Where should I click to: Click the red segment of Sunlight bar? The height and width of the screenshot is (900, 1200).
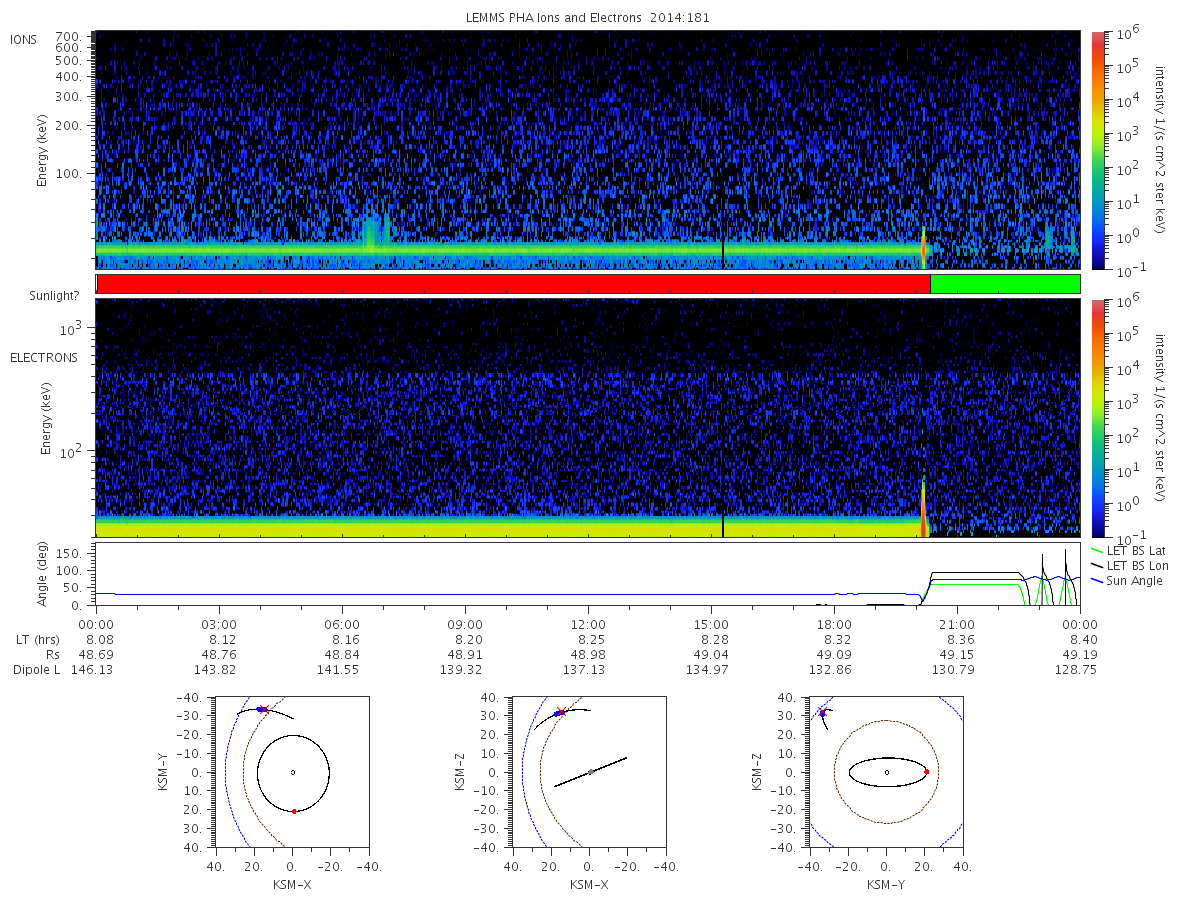[x=514, y=284]
